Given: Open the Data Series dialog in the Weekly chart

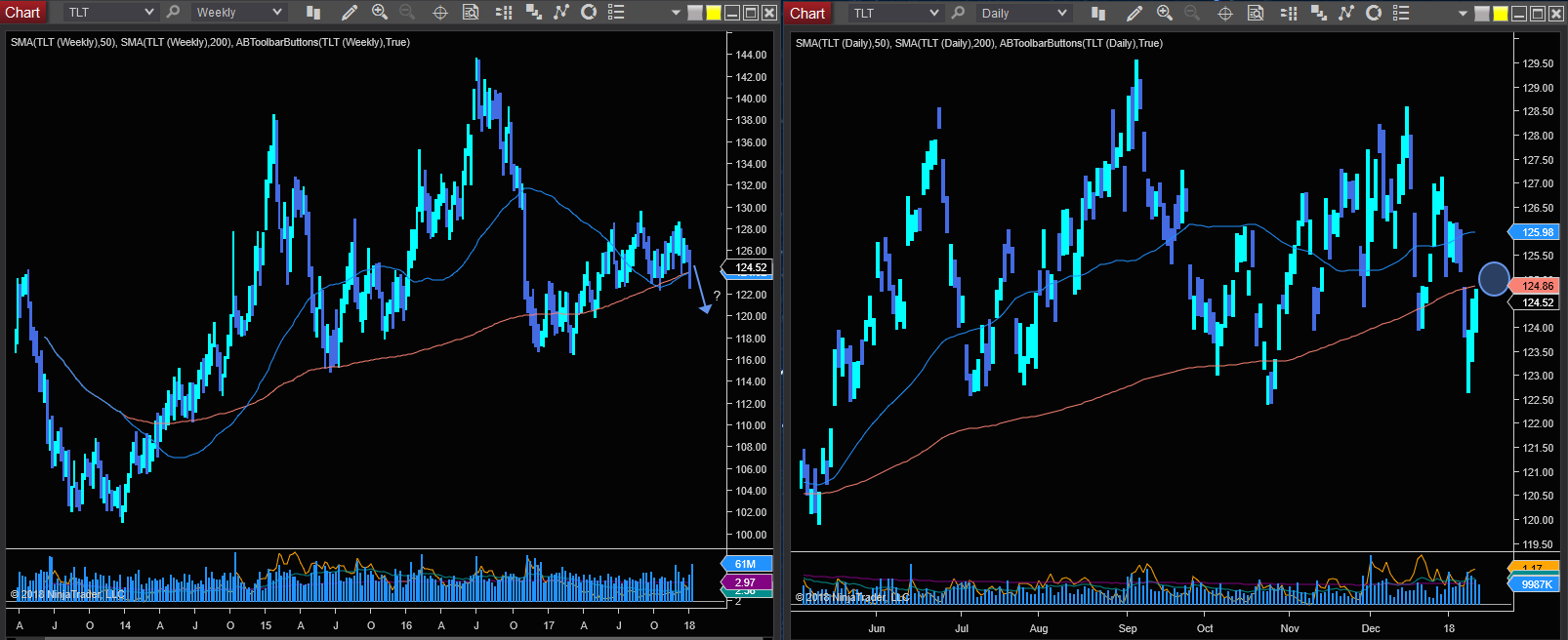Looking at the screenshot, I should [x=533, y=13].
